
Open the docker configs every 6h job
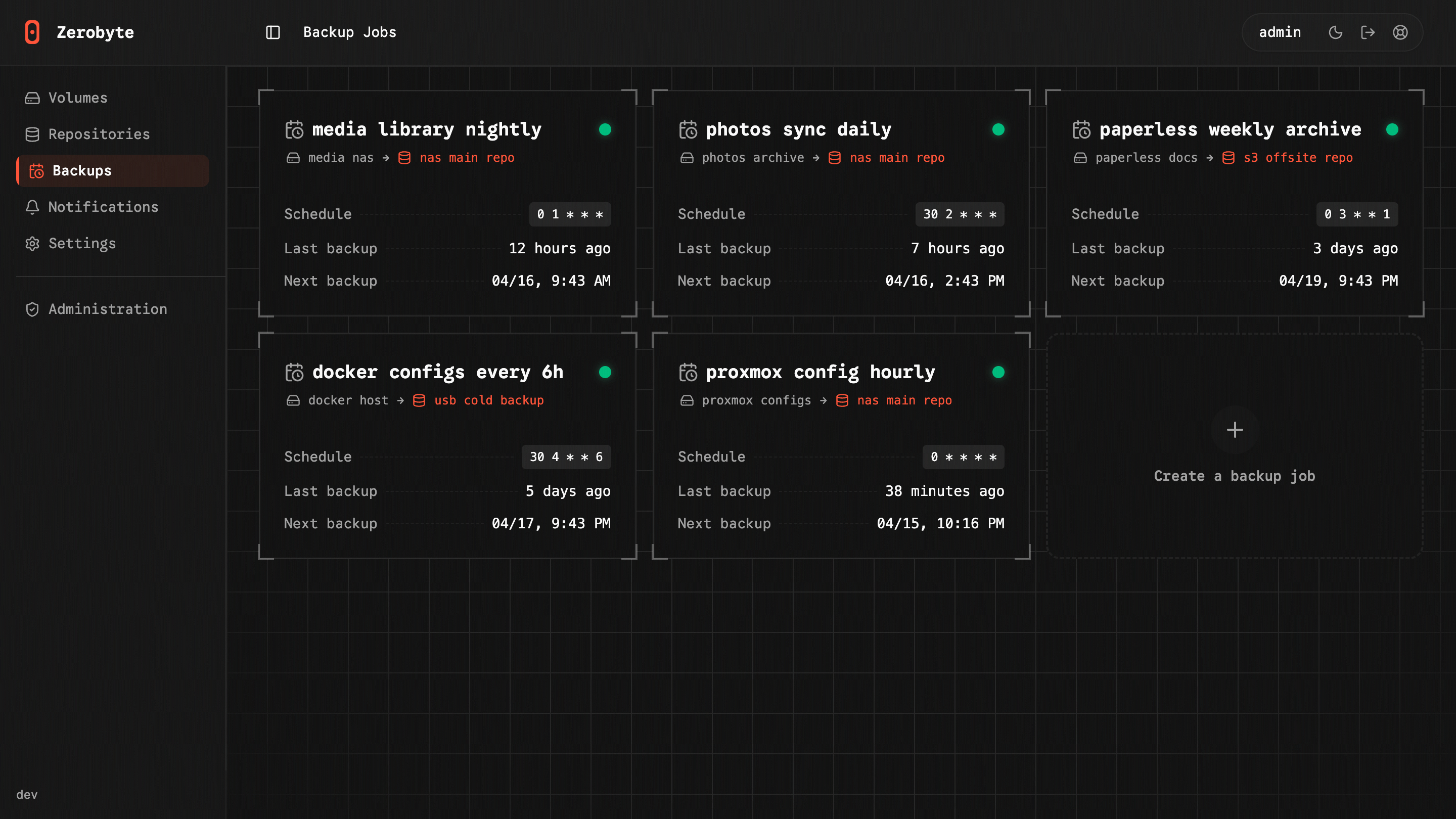pyautogui.click(x=447, y=446)
